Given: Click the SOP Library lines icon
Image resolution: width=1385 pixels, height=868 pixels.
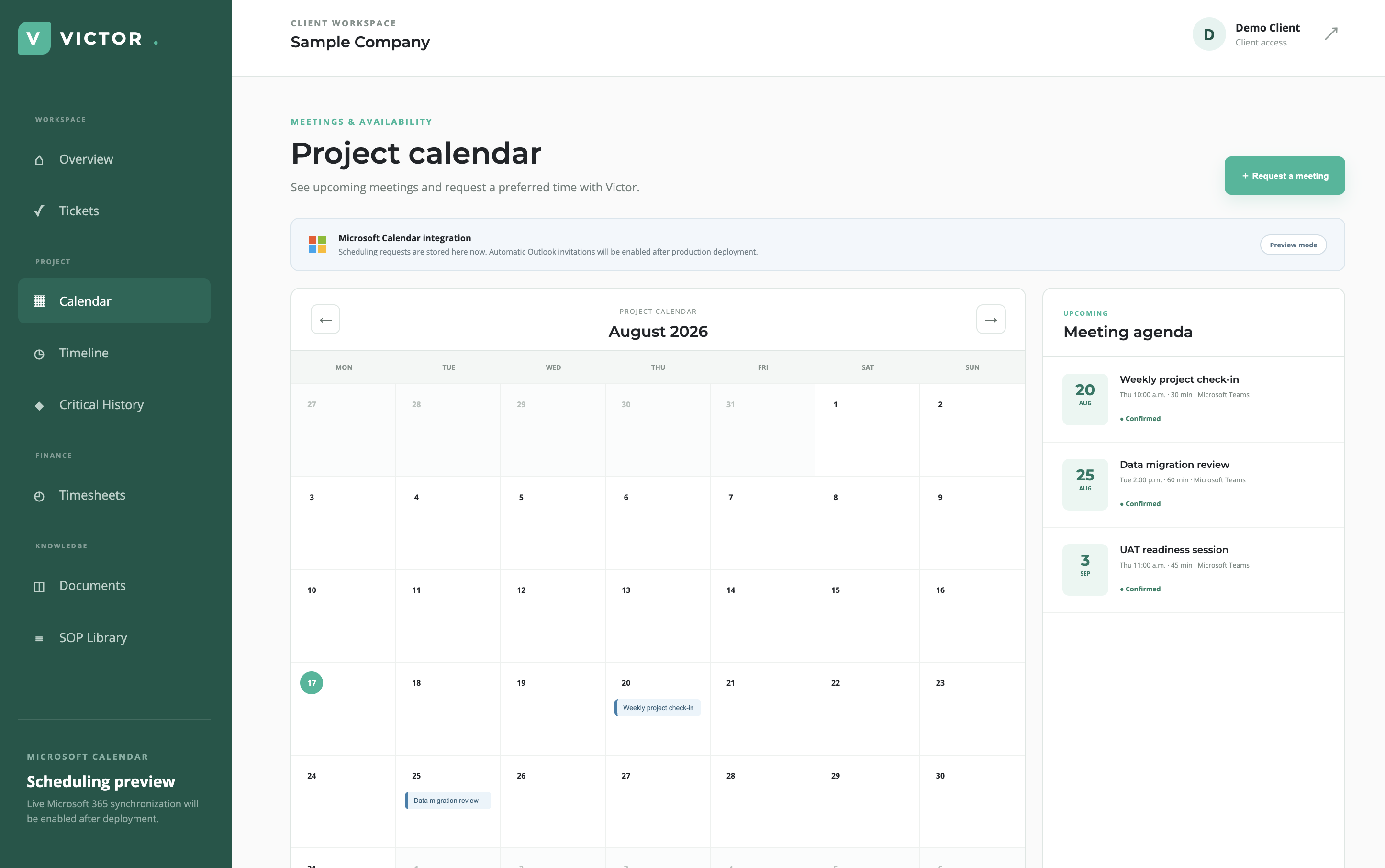Looking at the screenshot, I should tap(39, 638).
